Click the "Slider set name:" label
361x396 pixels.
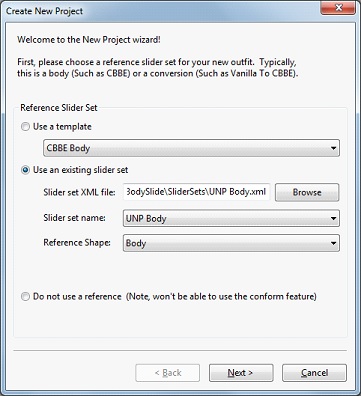[74, 218]
